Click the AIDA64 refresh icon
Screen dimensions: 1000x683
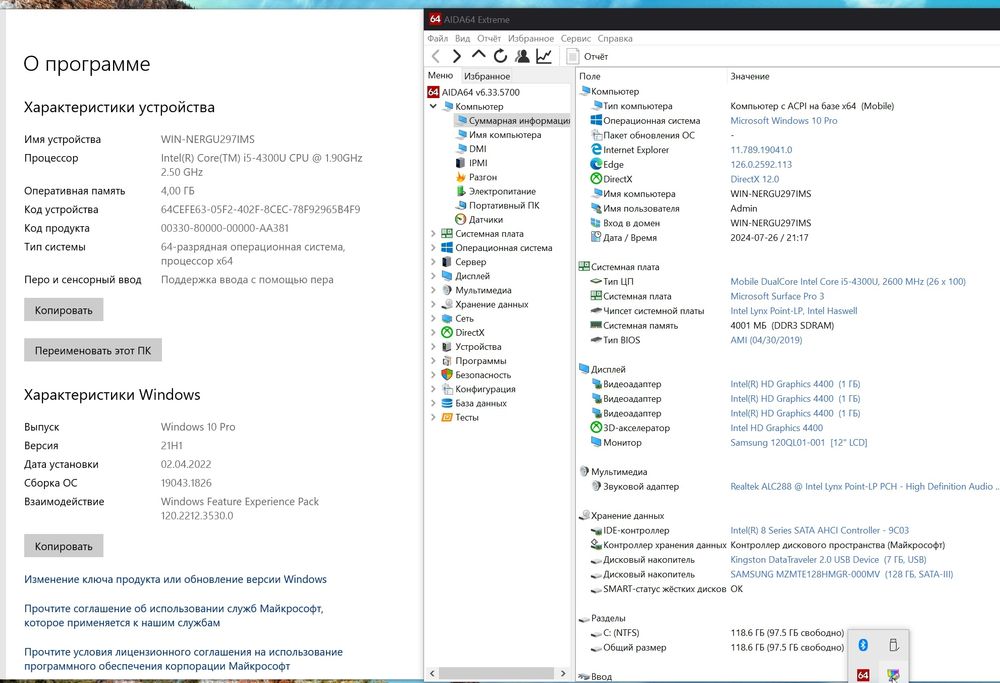click(x=501, y=56)
